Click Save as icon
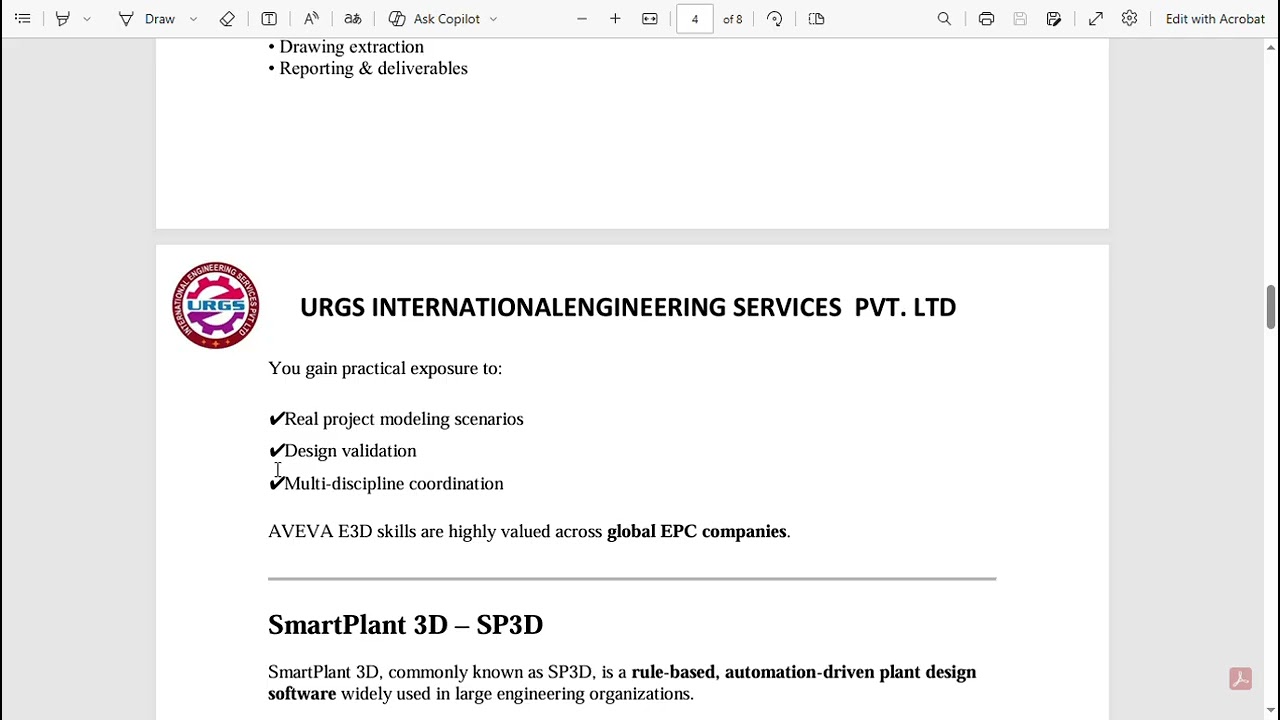The width and height of the screenshot is (1280, 720). click(x=1054, y=19)
